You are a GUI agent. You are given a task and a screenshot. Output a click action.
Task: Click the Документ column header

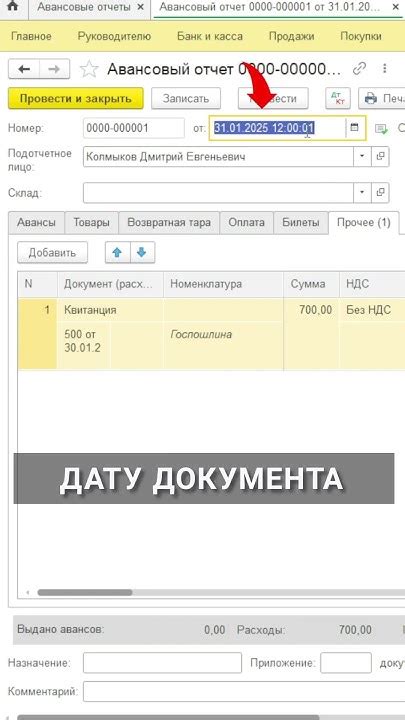click(x=110, y=284)
